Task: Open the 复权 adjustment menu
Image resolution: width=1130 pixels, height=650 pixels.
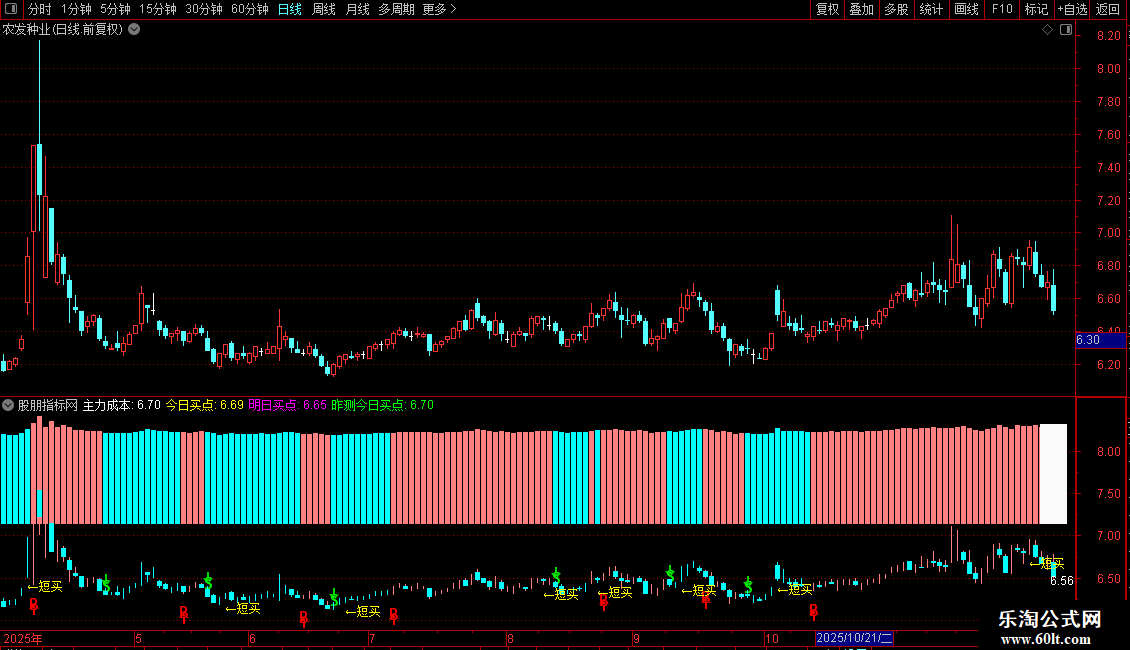Action: [827, 9]
